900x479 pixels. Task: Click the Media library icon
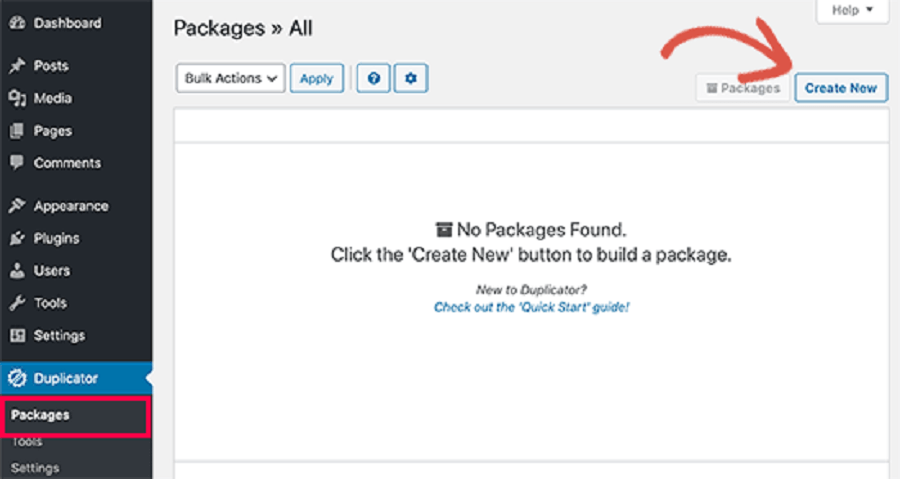pyautogui.click(x=17, y=98)
